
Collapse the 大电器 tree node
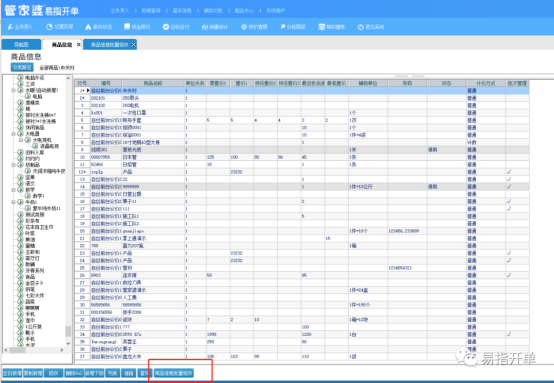[13, 134]
